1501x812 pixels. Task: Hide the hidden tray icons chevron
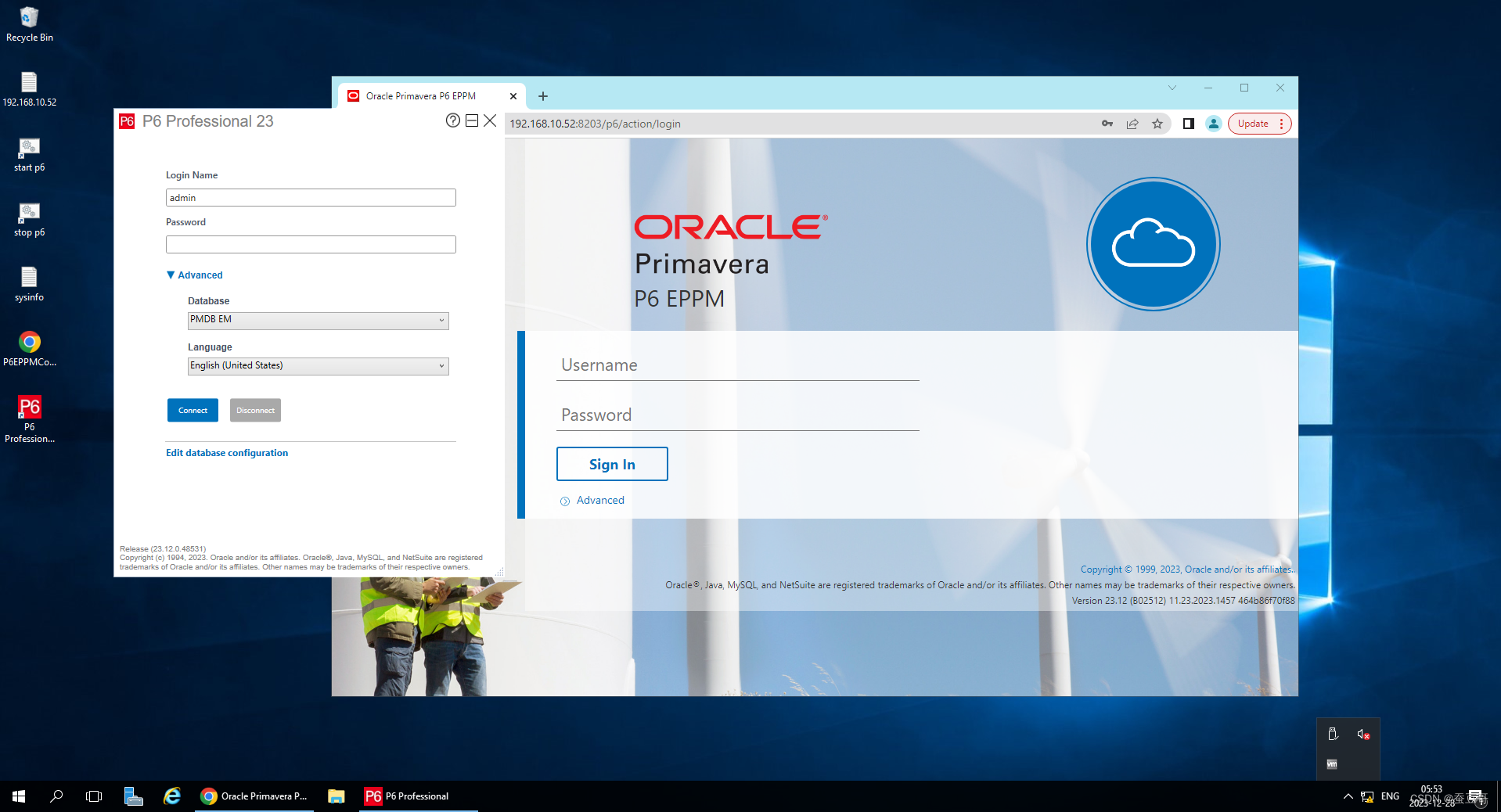click(1348, 796)
